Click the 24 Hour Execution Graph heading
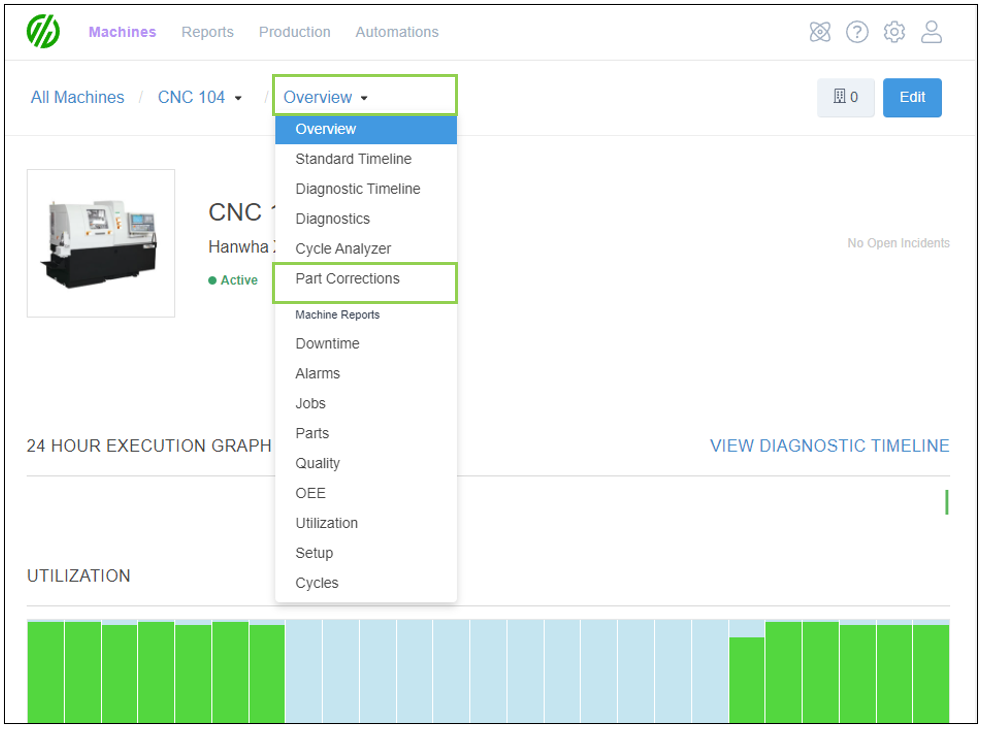The width and height of the screenshot is (984, 730). click(149, 446)
